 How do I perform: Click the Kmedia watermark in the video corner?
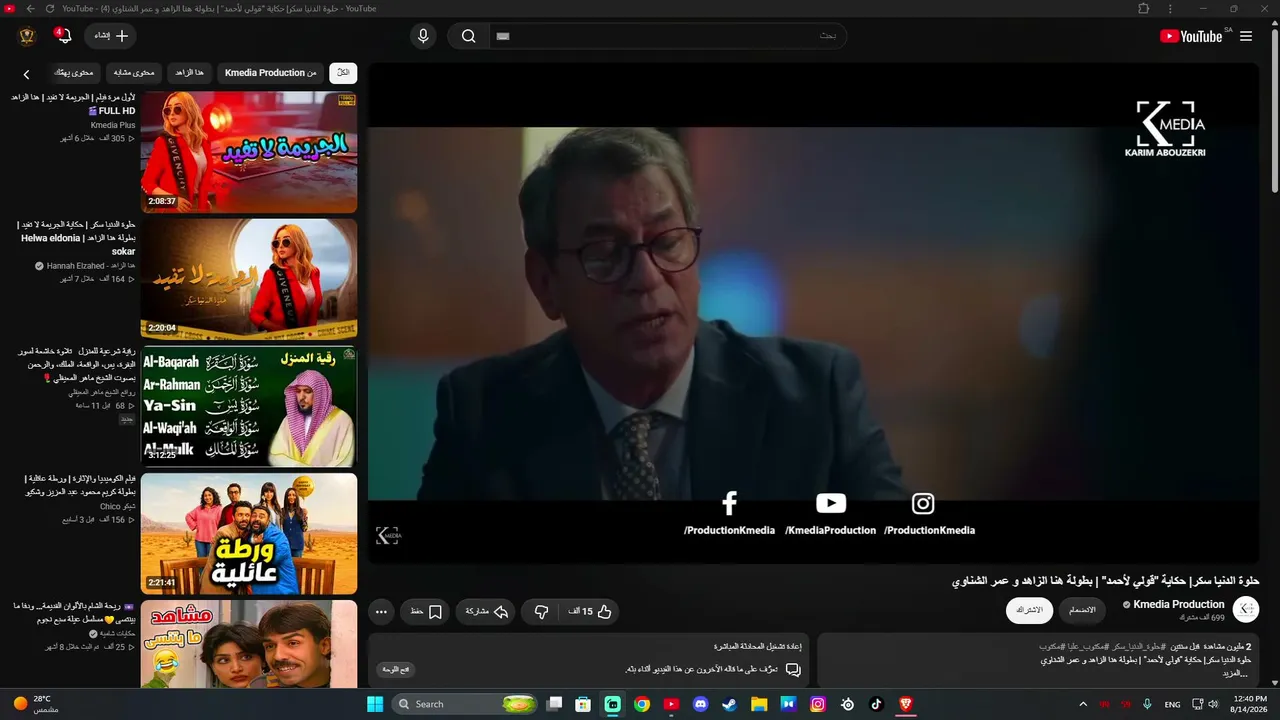click(388, 535)
